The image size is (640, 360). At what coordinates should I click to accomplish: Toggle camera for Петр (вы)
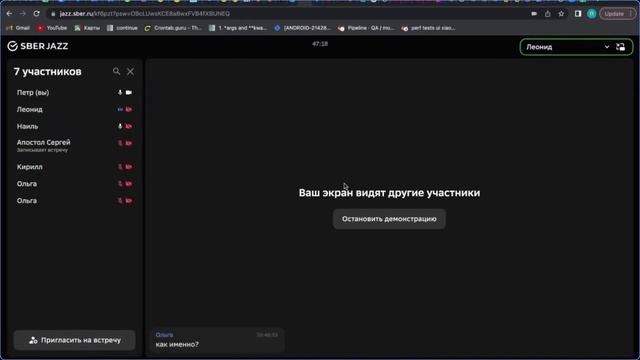tap(129, 93)
